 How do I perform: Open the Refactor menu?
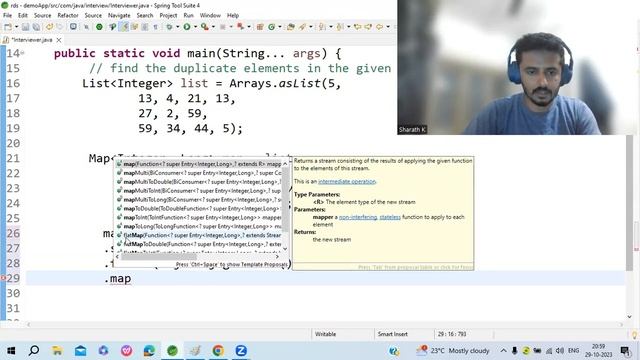[x=67, y=16]
